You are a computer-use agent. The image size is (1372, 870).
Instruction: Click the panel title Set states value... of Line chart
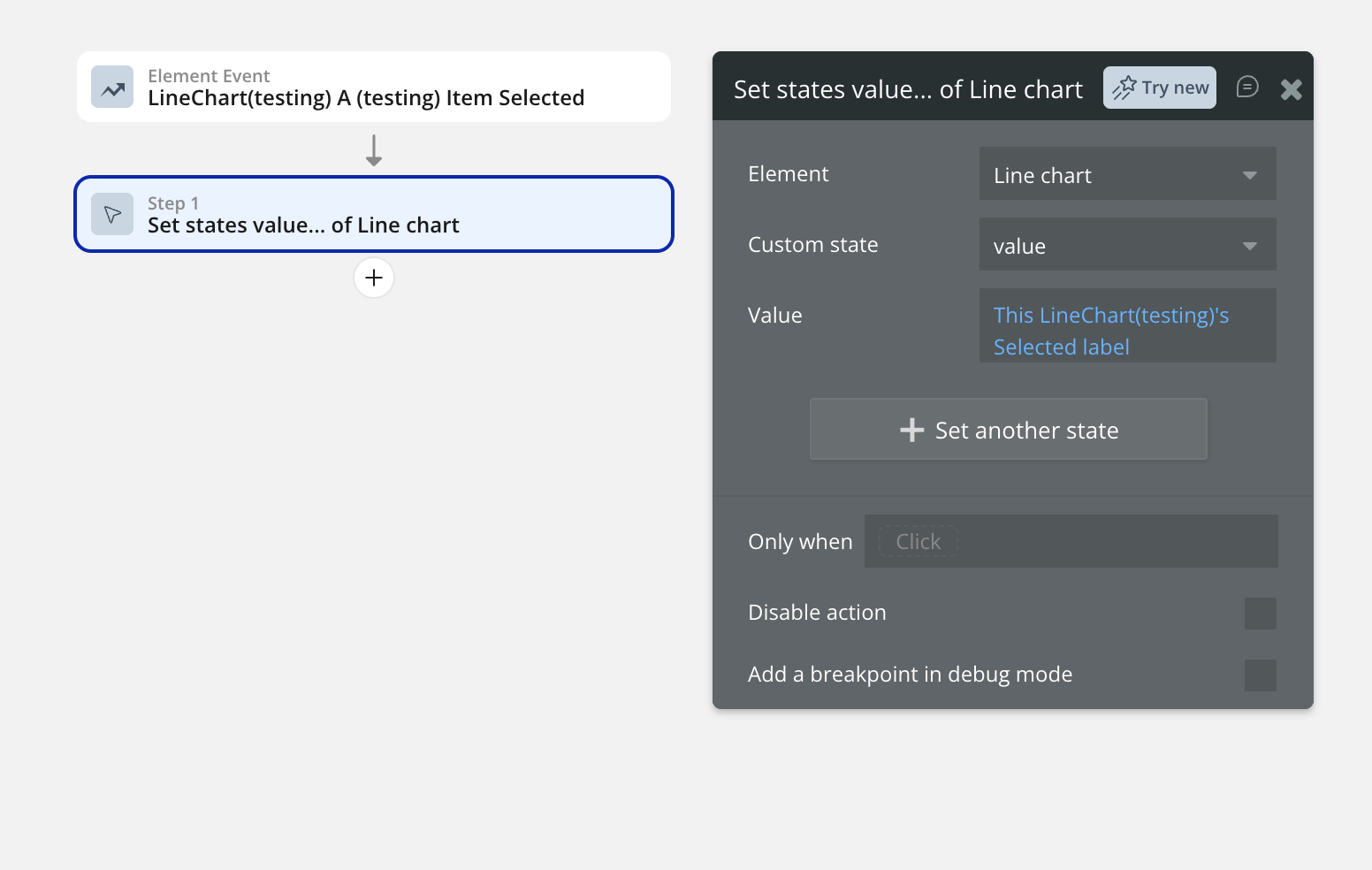pos(908,89)
